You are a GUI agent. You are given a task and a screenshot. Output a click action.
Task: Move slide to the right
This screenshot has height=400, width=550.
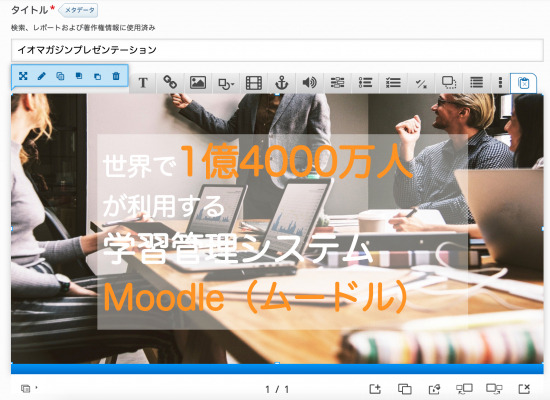coord(494,389)
